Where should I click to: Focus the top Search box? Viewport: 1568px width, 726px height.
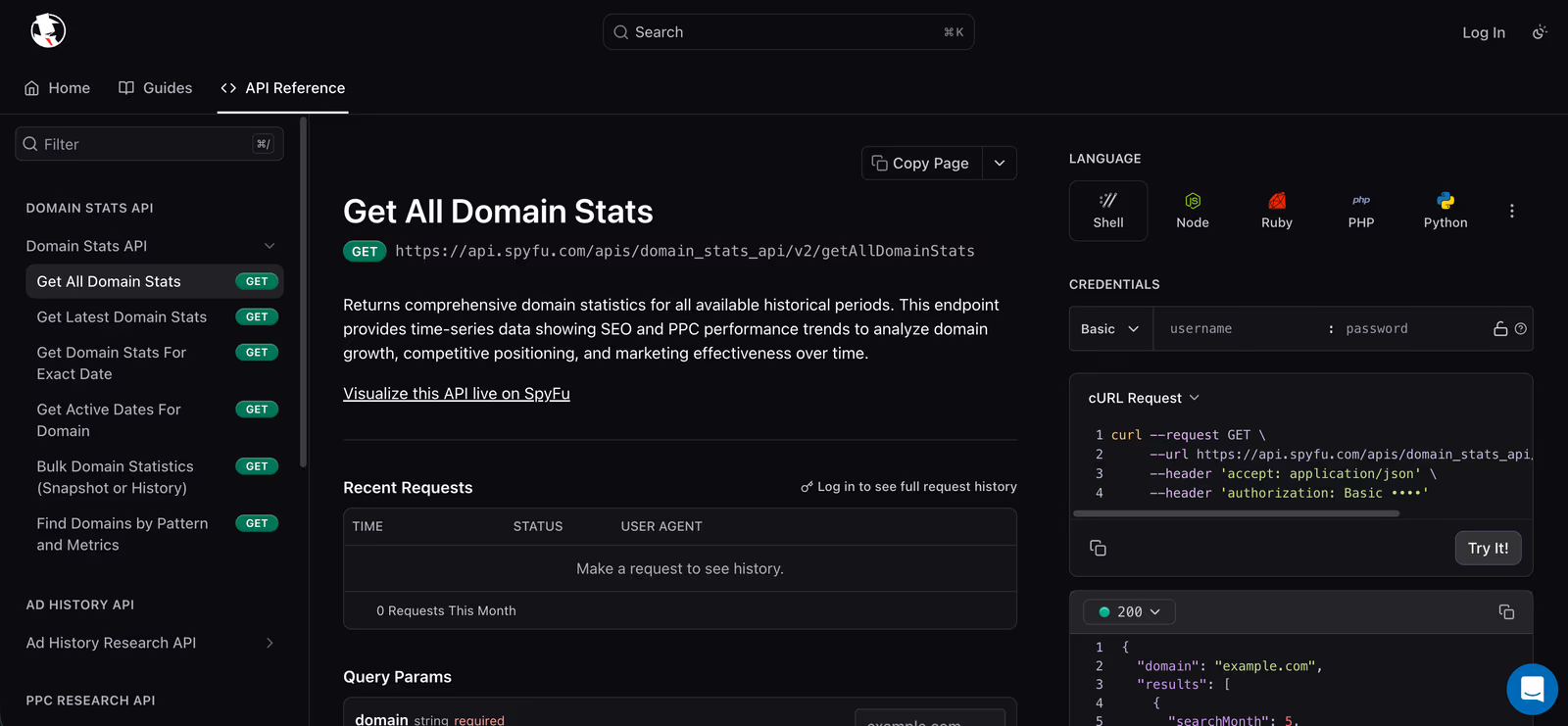pyautogui.click(x=788, y=32)
